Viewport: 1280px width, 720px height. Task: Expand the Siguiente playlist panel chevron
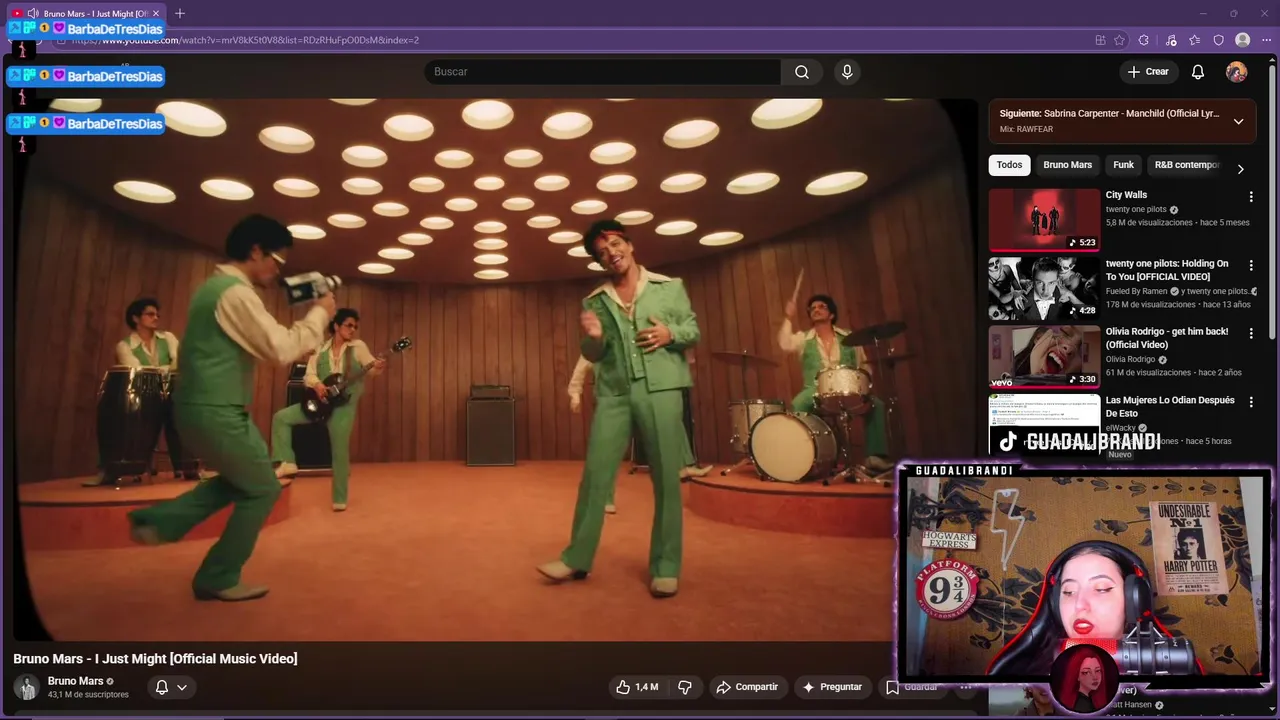pyautogui.click(x=1238, y=121)
